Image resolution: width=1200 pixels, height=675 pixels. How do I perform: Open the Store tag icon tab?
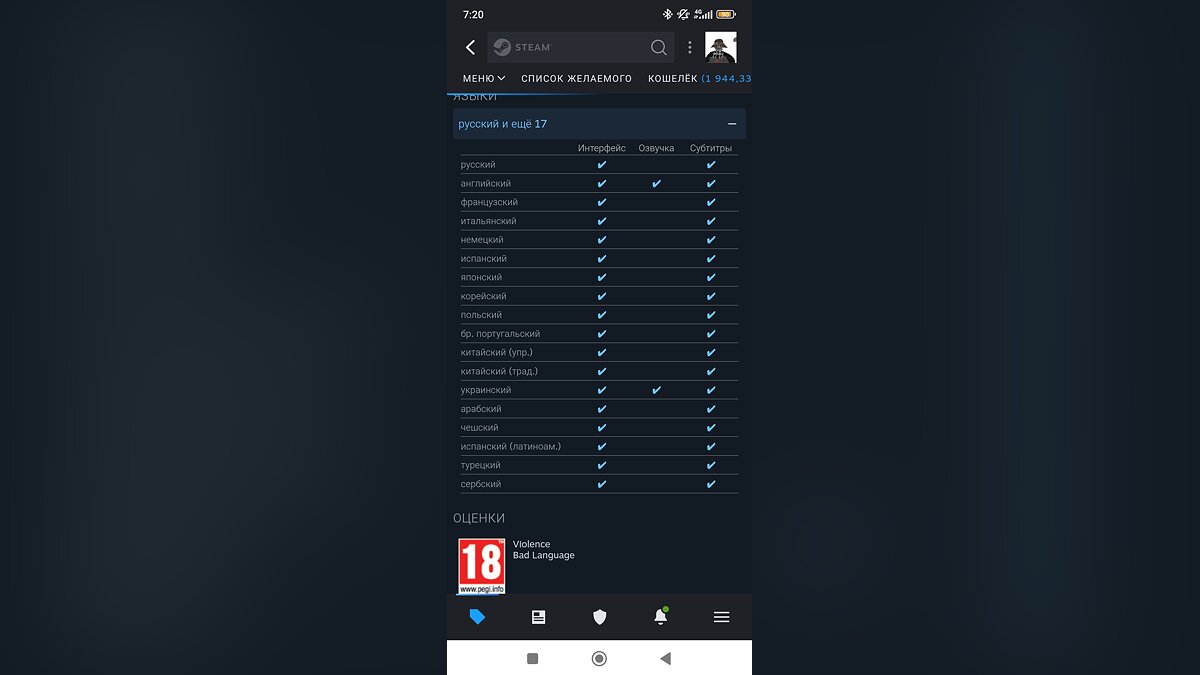tap(477, 617)
